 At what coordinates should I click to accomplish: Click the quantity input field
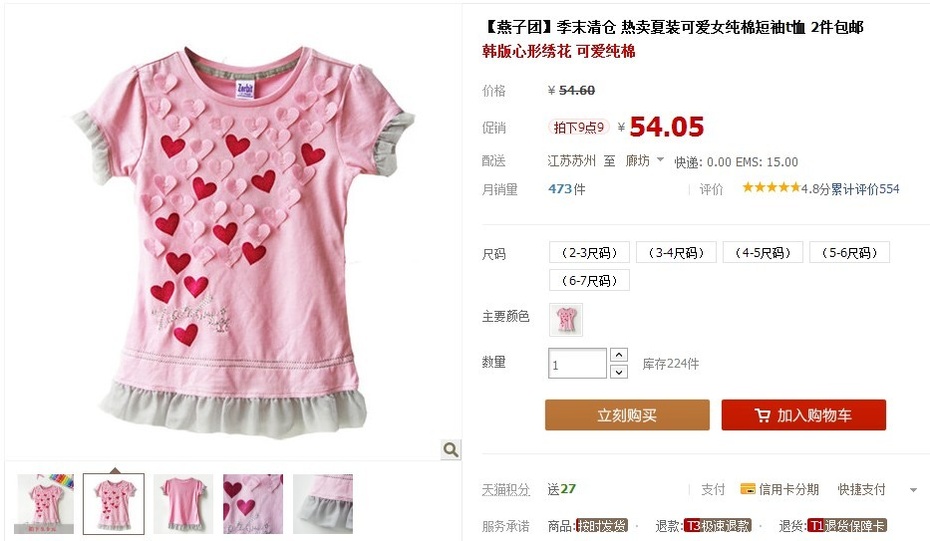[x=577, y=364]
